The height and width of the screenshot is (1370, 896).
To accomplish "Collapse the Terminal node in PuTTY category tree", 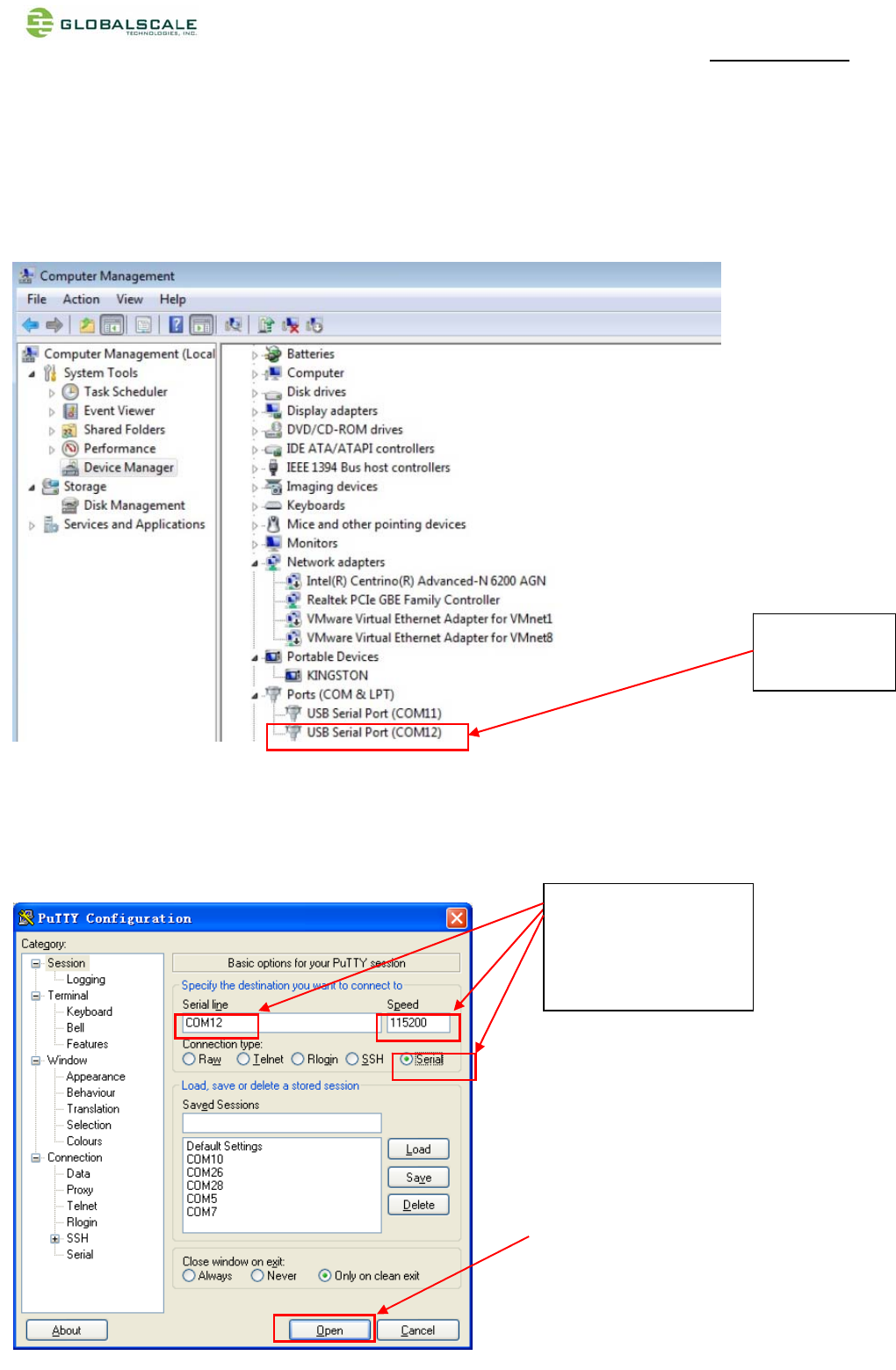I will [36, 996].
